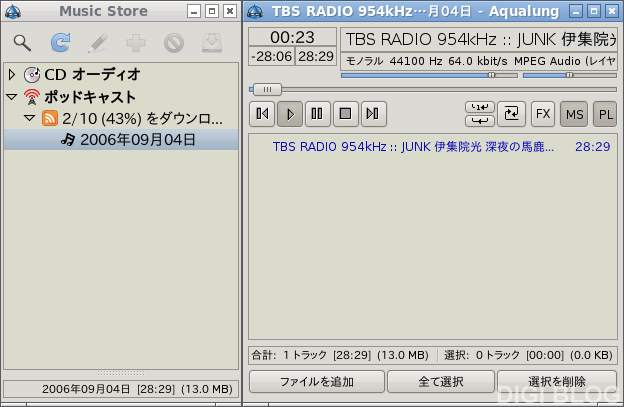Click the ファイルを追加 button
624x407 pixels.
coord(317,382)
